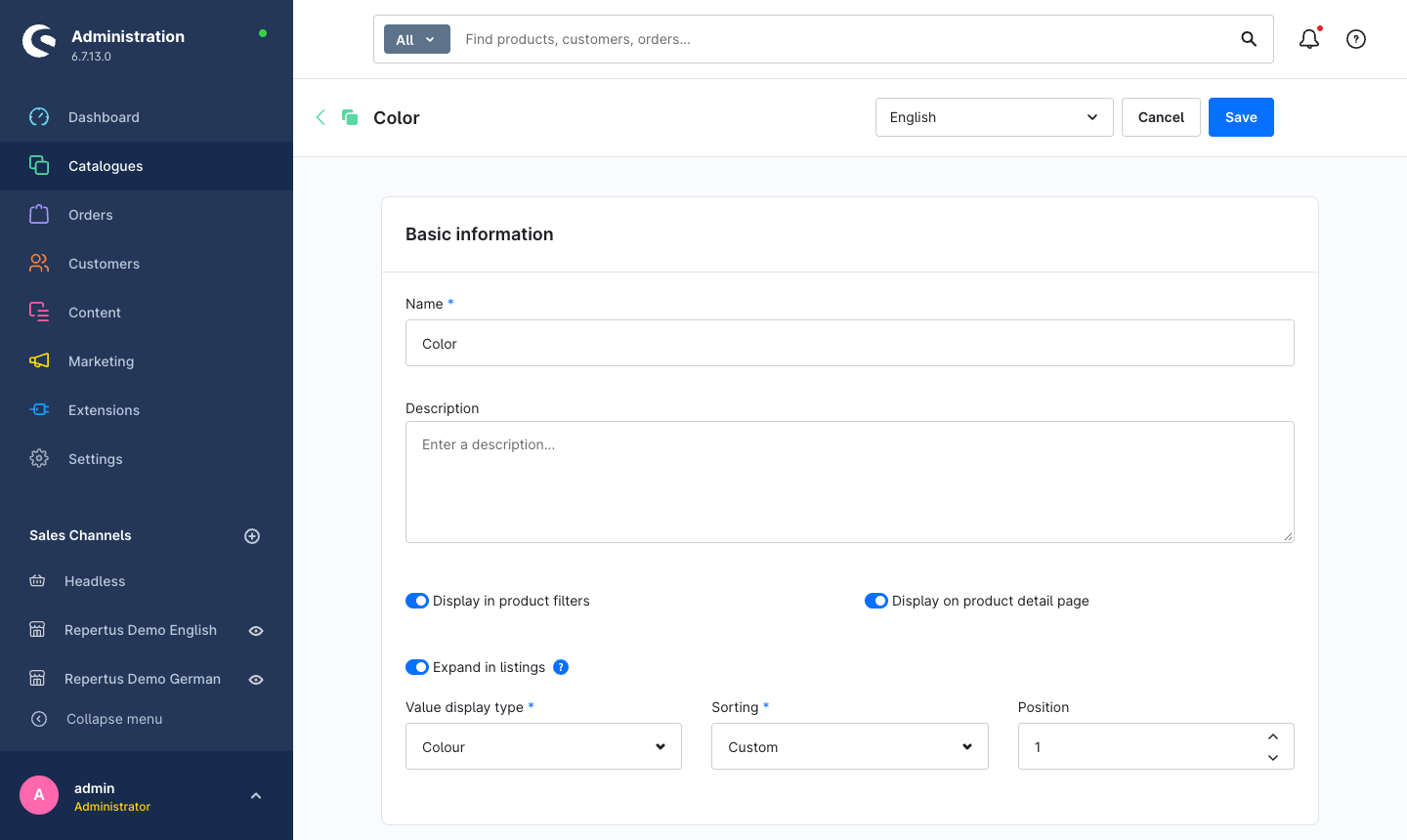Click the search magnifier icon
This screenshot has width=1407, height=840.
click(1249, 39)
